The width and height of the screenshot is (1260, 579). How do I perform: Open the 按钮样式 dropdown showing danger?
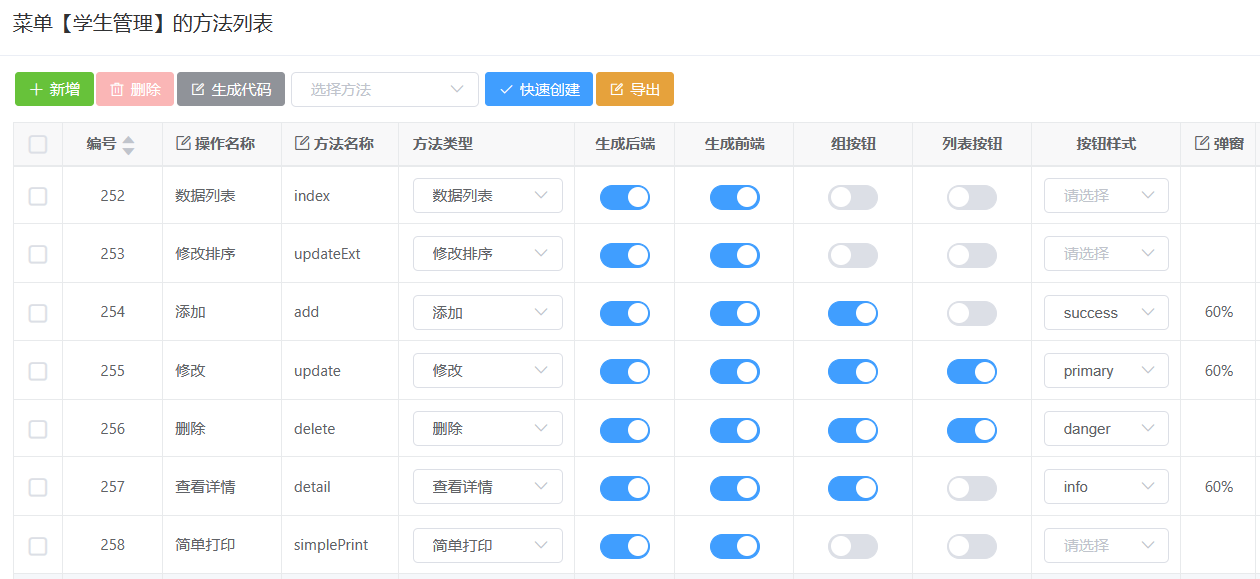click(1106, 429)
